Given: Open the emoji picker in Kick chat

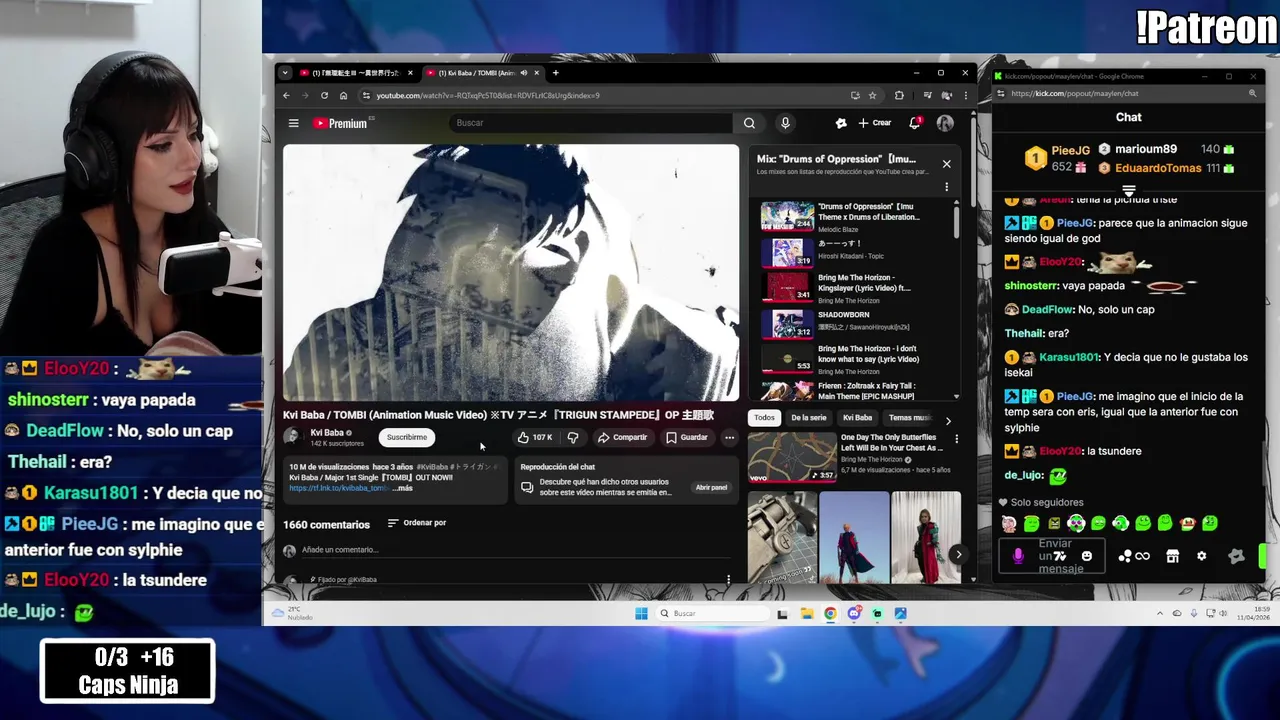Looking at the screenshot, I should pos(1087,556).
